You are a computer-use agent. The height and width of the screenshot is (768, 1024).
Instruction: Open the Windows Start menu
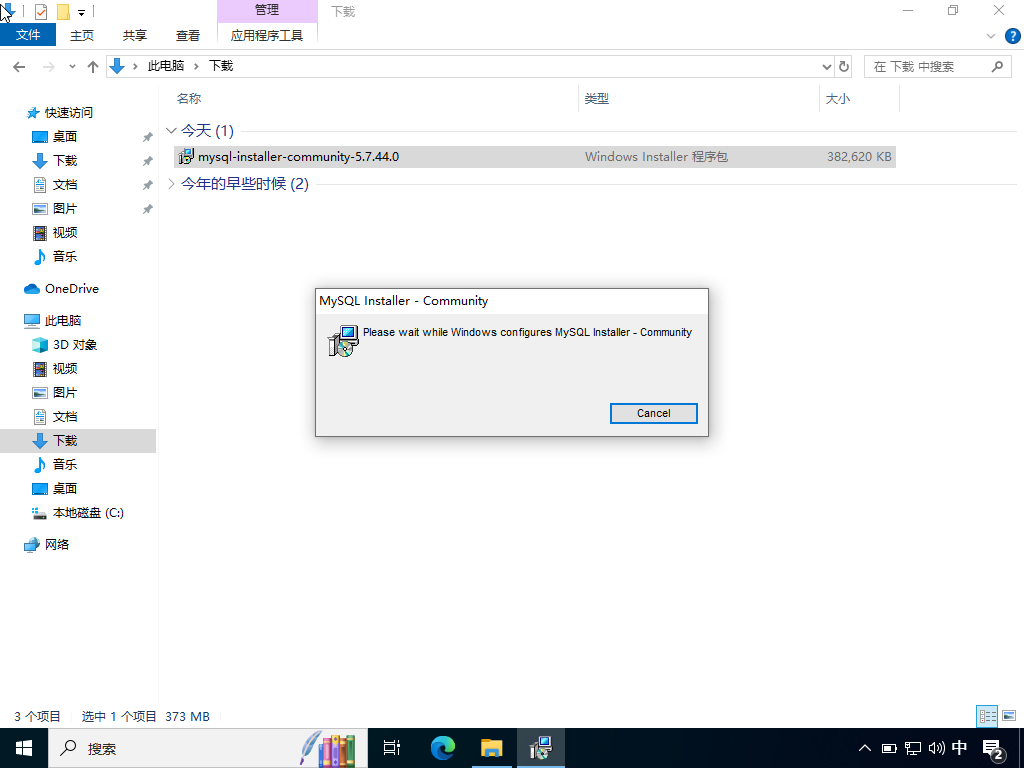coord(24,748)
